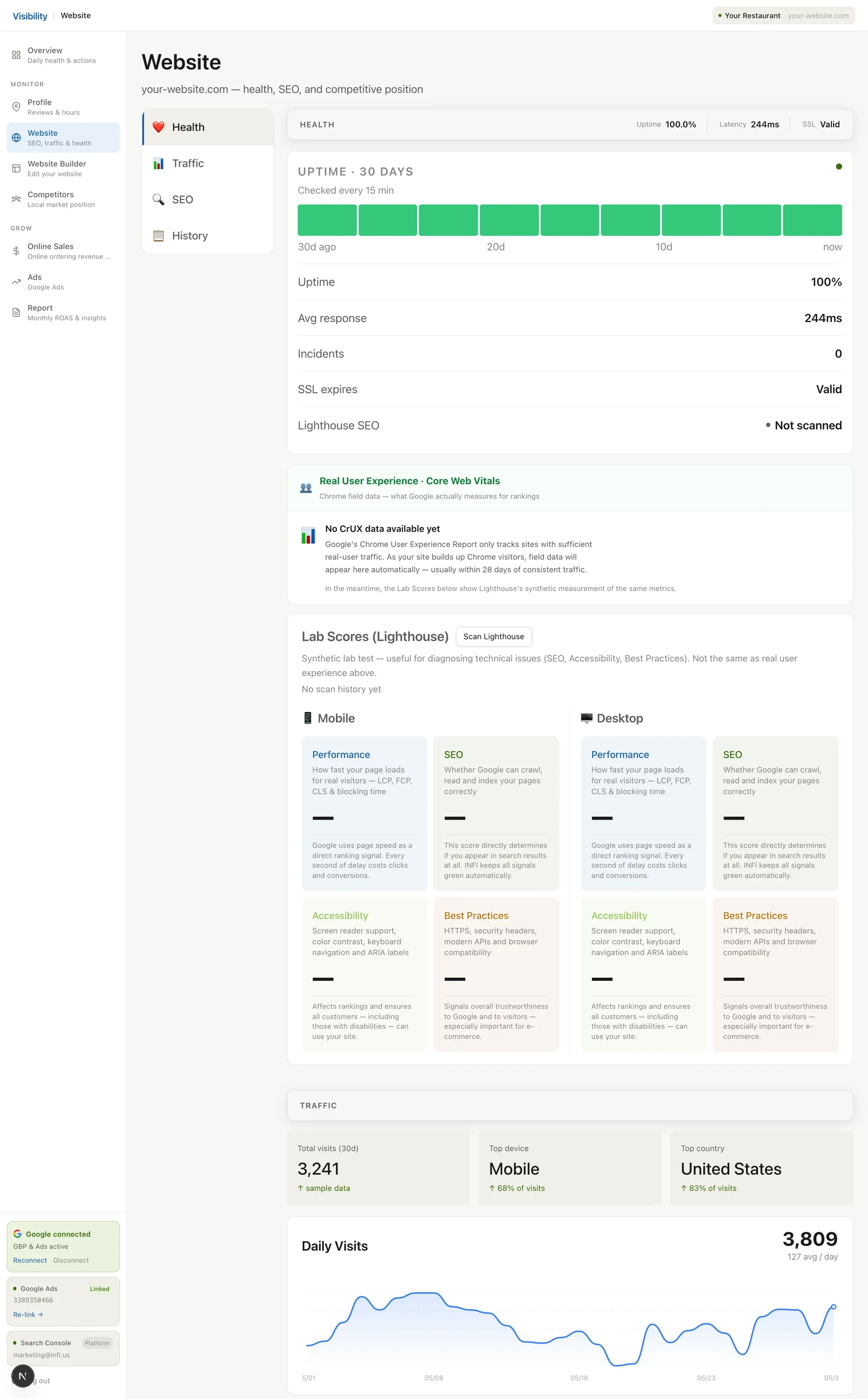
Task: Click Uptime 100.0% in Health header
Action: click(x=666, y=125)
